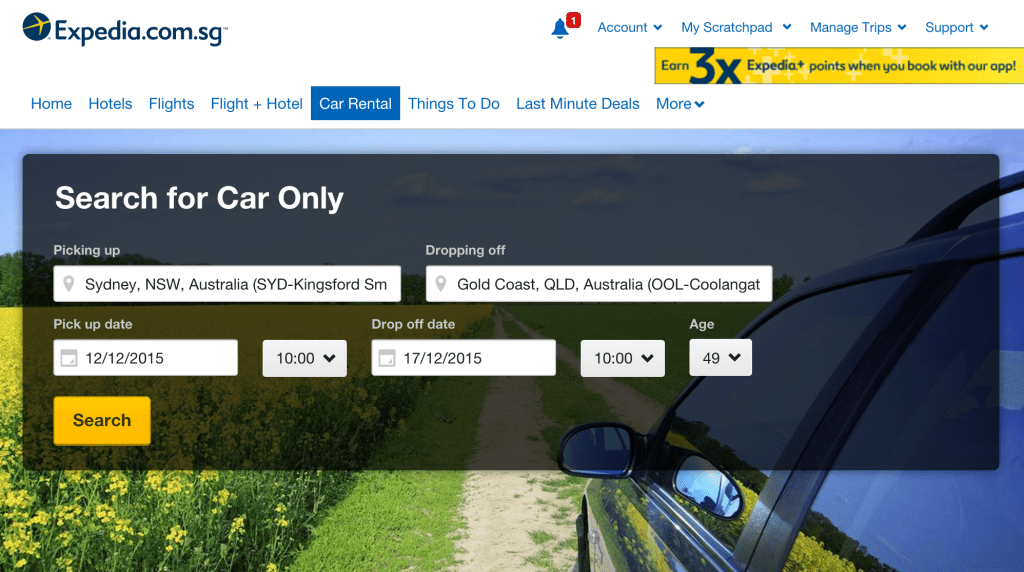Expand the Account dropdown
Screen dimensions: 1024x572
coord(630,27)
